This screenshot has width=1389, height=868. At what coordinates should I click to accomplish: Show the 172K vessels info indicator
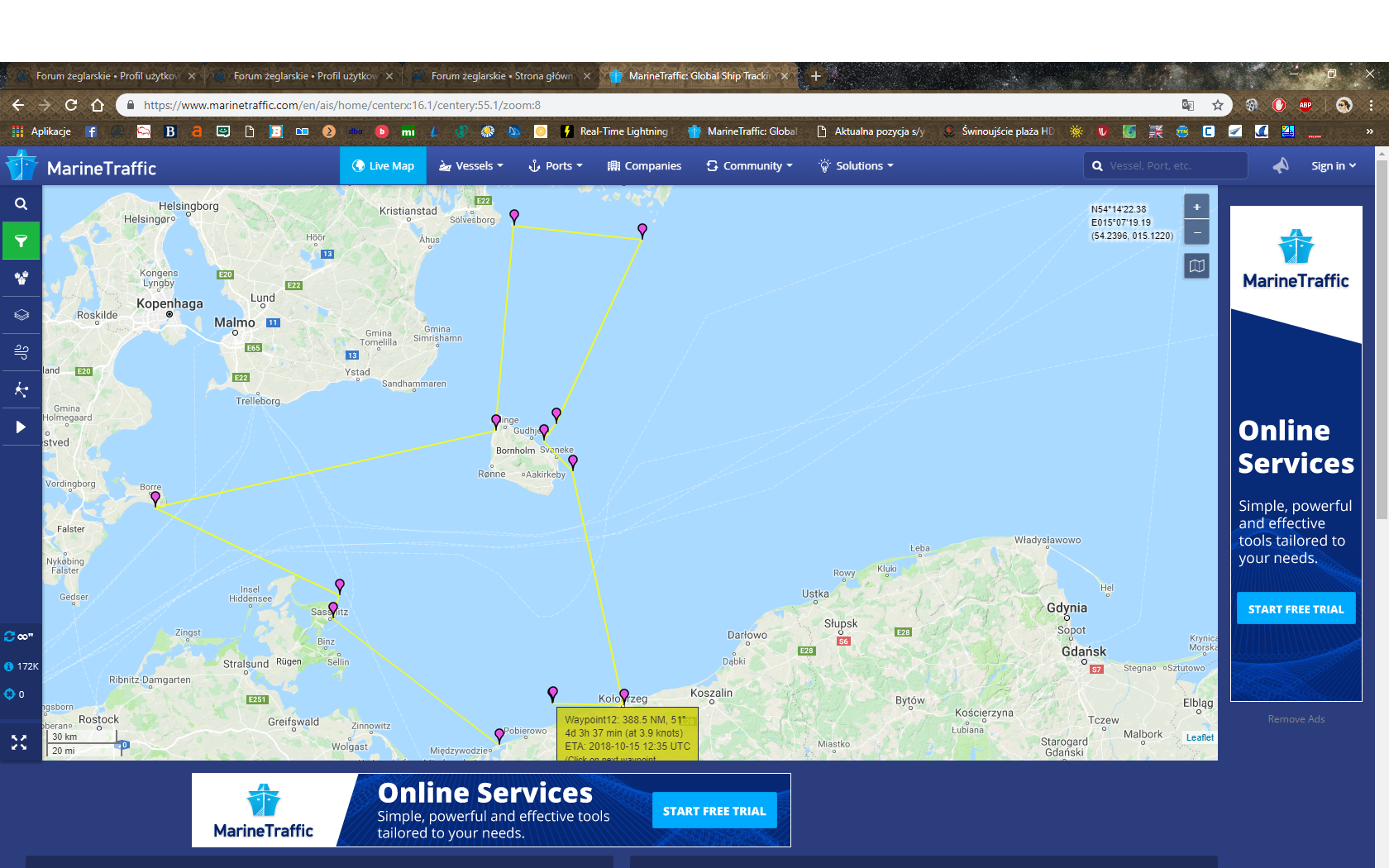(21, 666)
